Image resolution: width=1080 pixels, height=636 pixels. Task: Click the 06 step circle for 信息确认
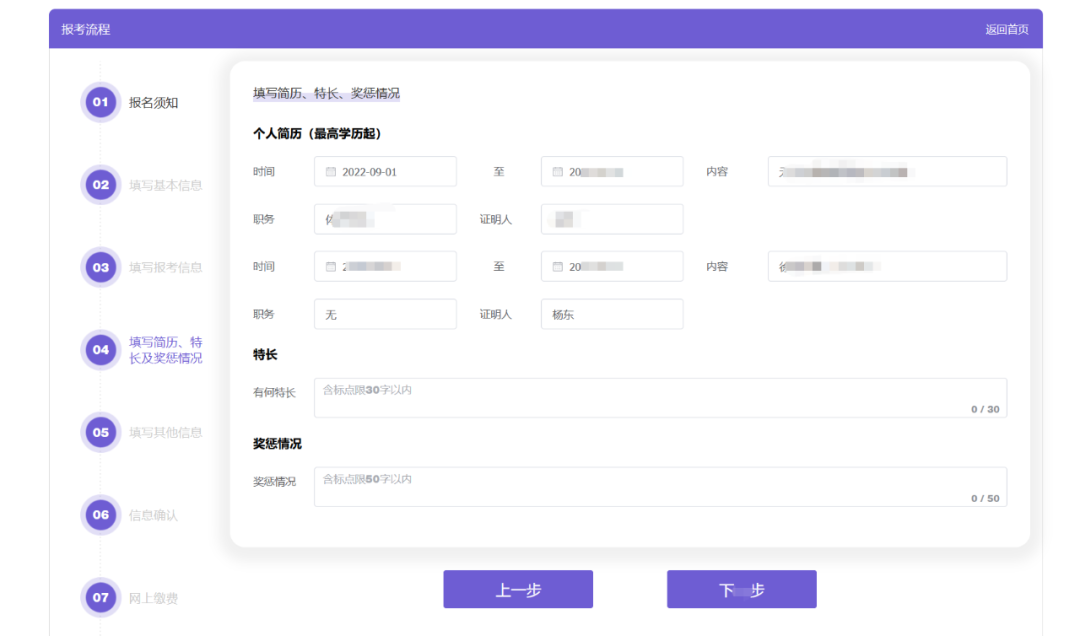tap(101, 515)
